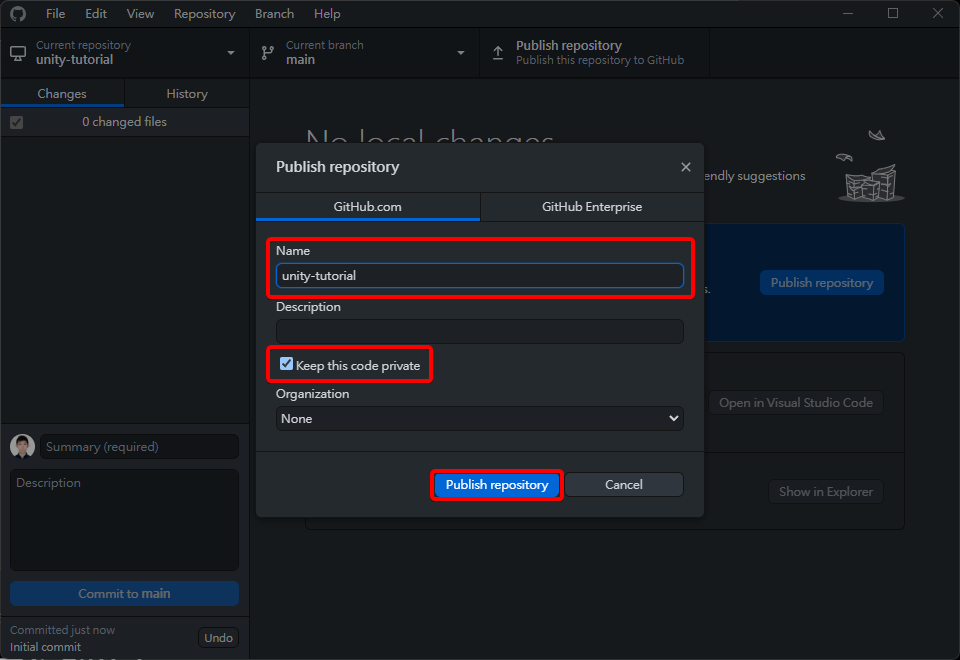Focus the Name field containing unity-tutorial
The image size is (960, 660).
[479, 276]
